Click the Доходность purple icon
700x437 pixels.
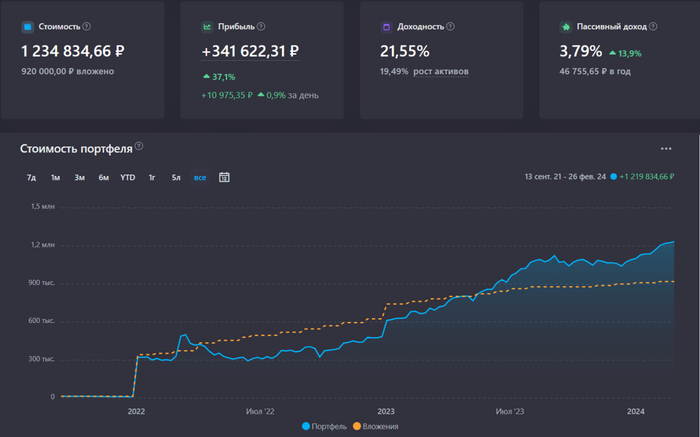[x=386, y=26]
